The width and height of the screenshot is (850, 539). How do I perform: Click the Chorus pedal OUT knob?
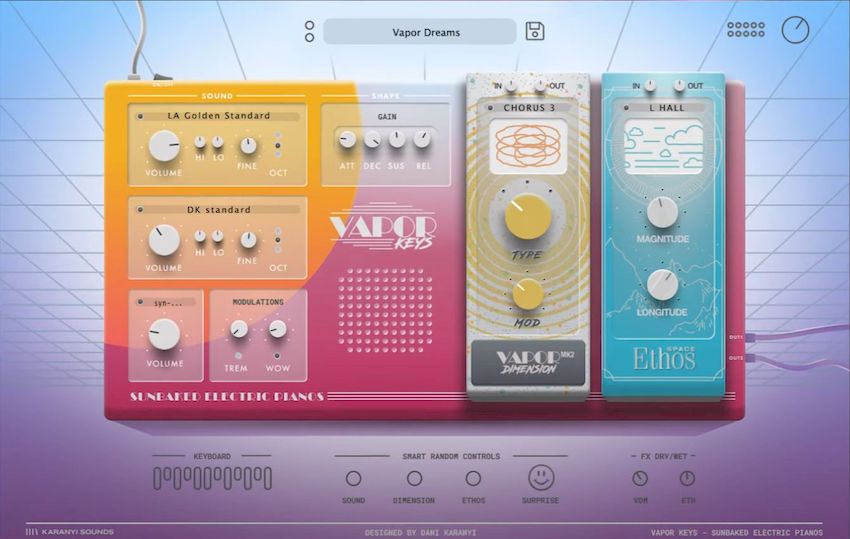pyautogui.click(x=540, y=85)
